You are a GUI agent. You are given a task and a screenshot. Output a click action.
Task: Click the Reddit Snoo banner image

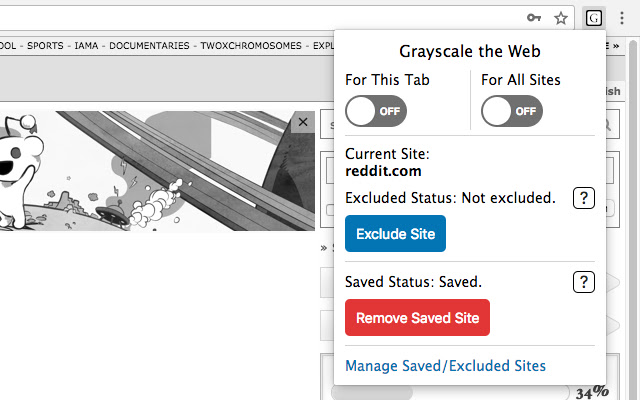tap(150, 171)
